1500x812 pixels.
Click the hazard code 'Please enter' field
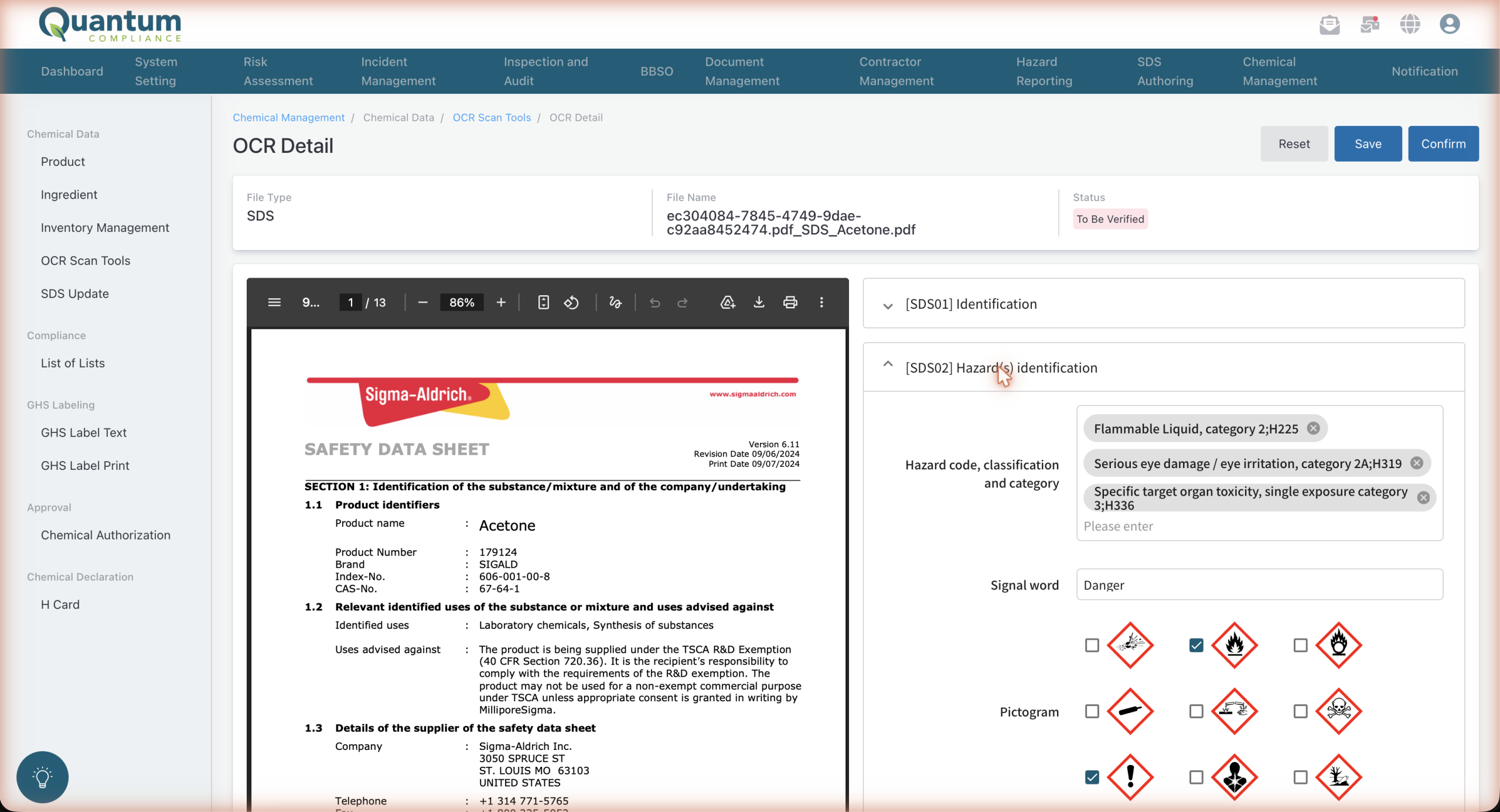click(x=1259, y=526)
